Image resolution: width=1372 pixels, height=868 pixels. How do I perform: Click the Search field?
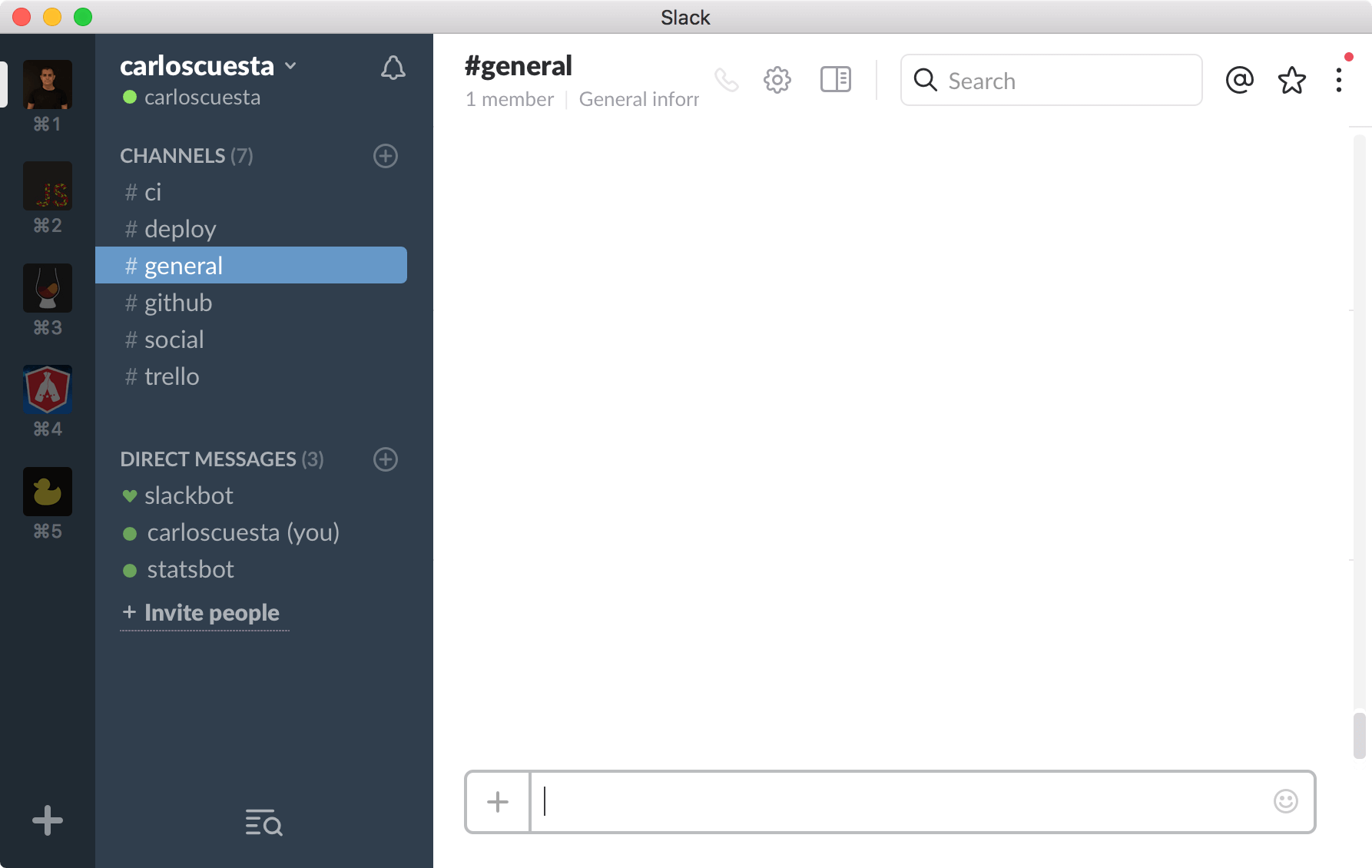pyautogui.click(x=1051, y=80)
